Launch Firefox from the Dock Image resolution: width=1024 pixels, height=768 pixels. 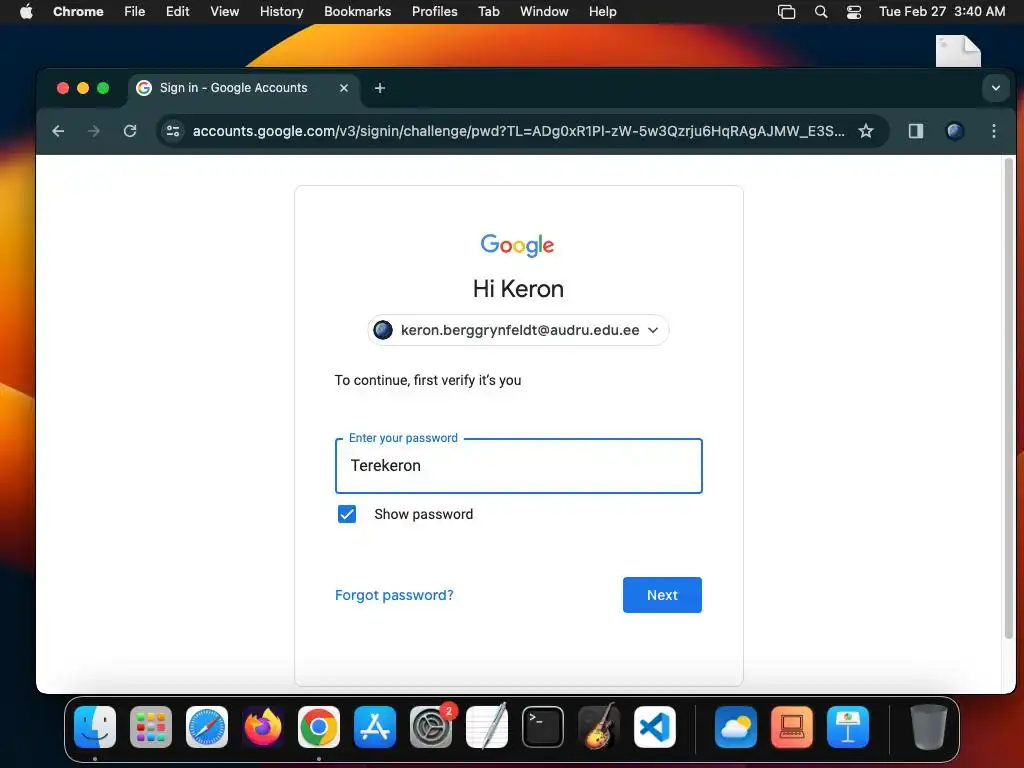[x=263, y=727]
